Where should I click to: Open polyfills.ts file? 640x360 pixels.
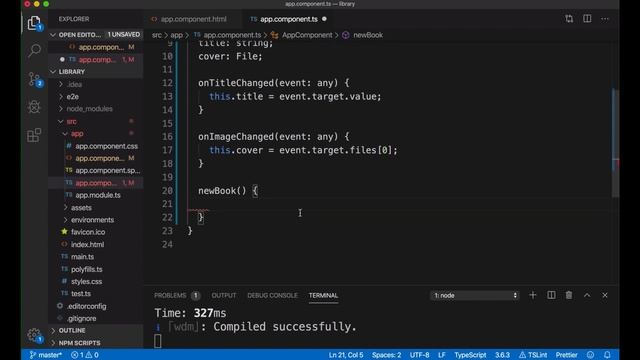[87, 269]
